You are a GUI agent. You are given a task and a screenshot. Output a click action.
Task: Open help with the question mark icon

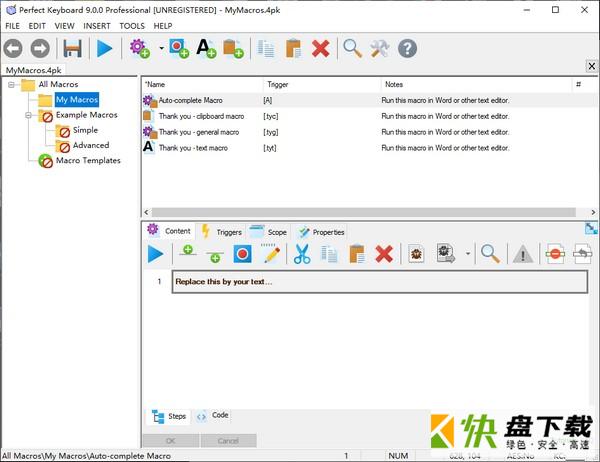point(408,49)
